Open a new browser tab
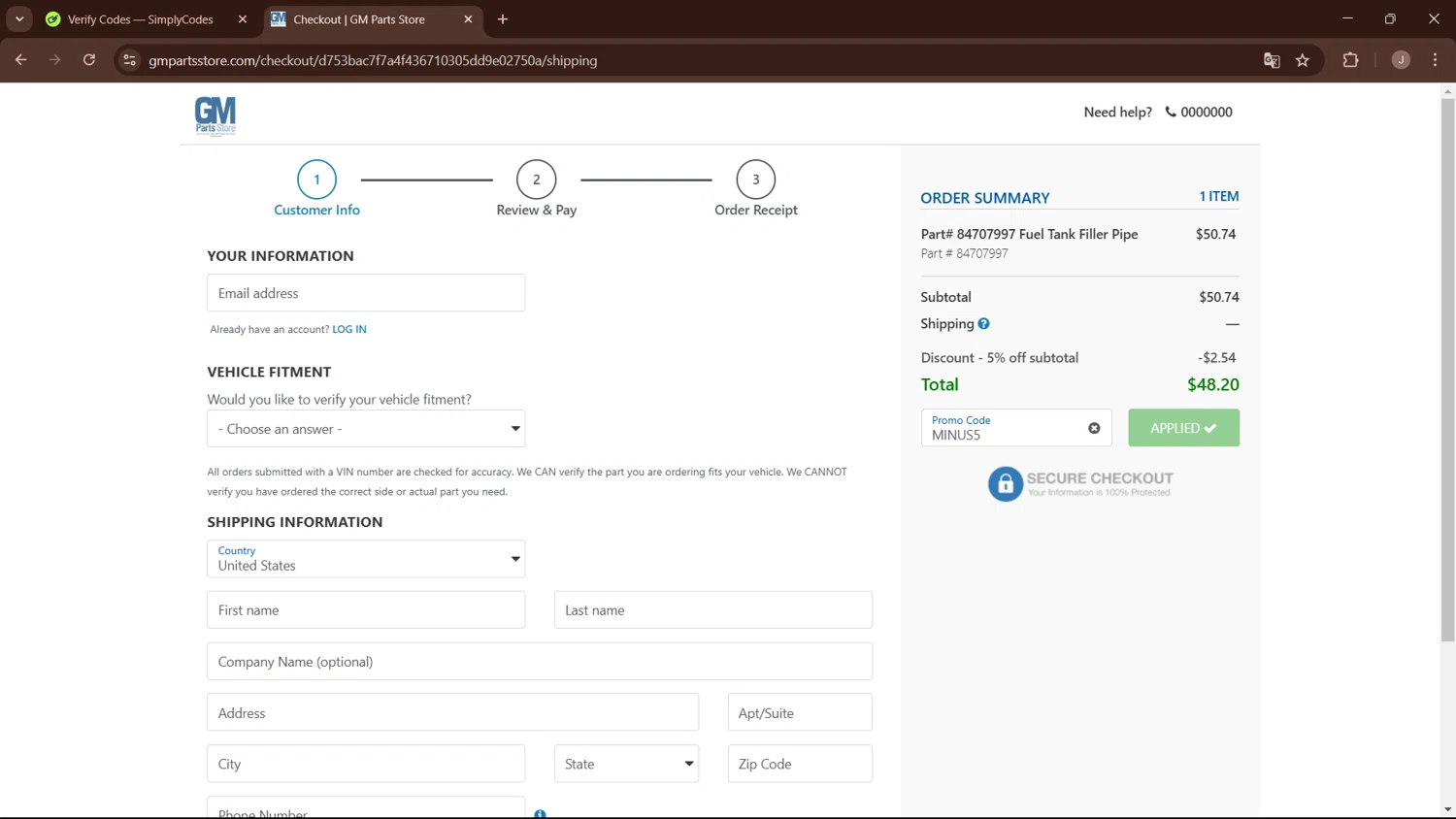Screen dimensions: 1456x819 (502, 19)
